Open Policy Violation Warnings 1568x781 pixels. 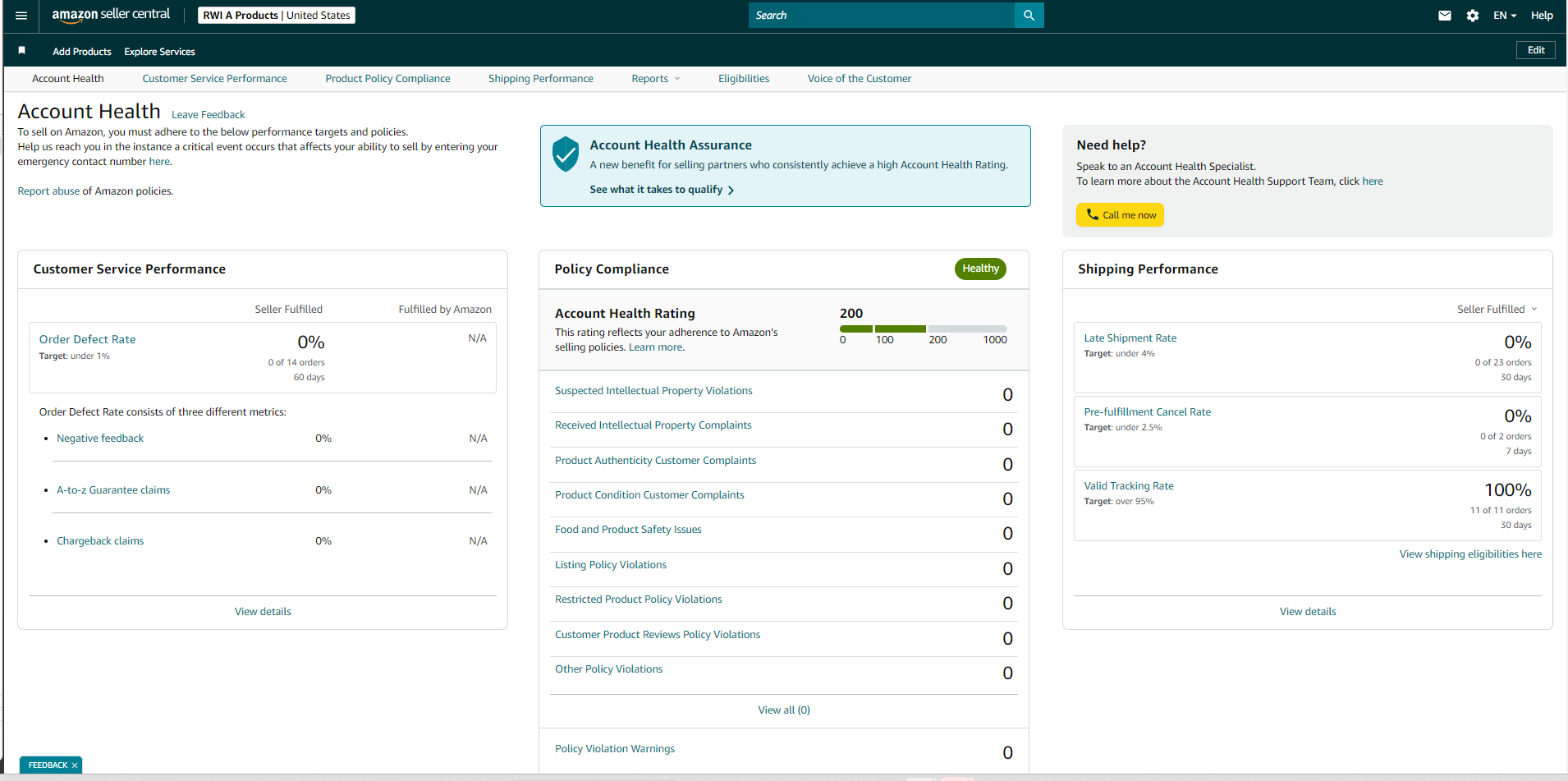615,749
